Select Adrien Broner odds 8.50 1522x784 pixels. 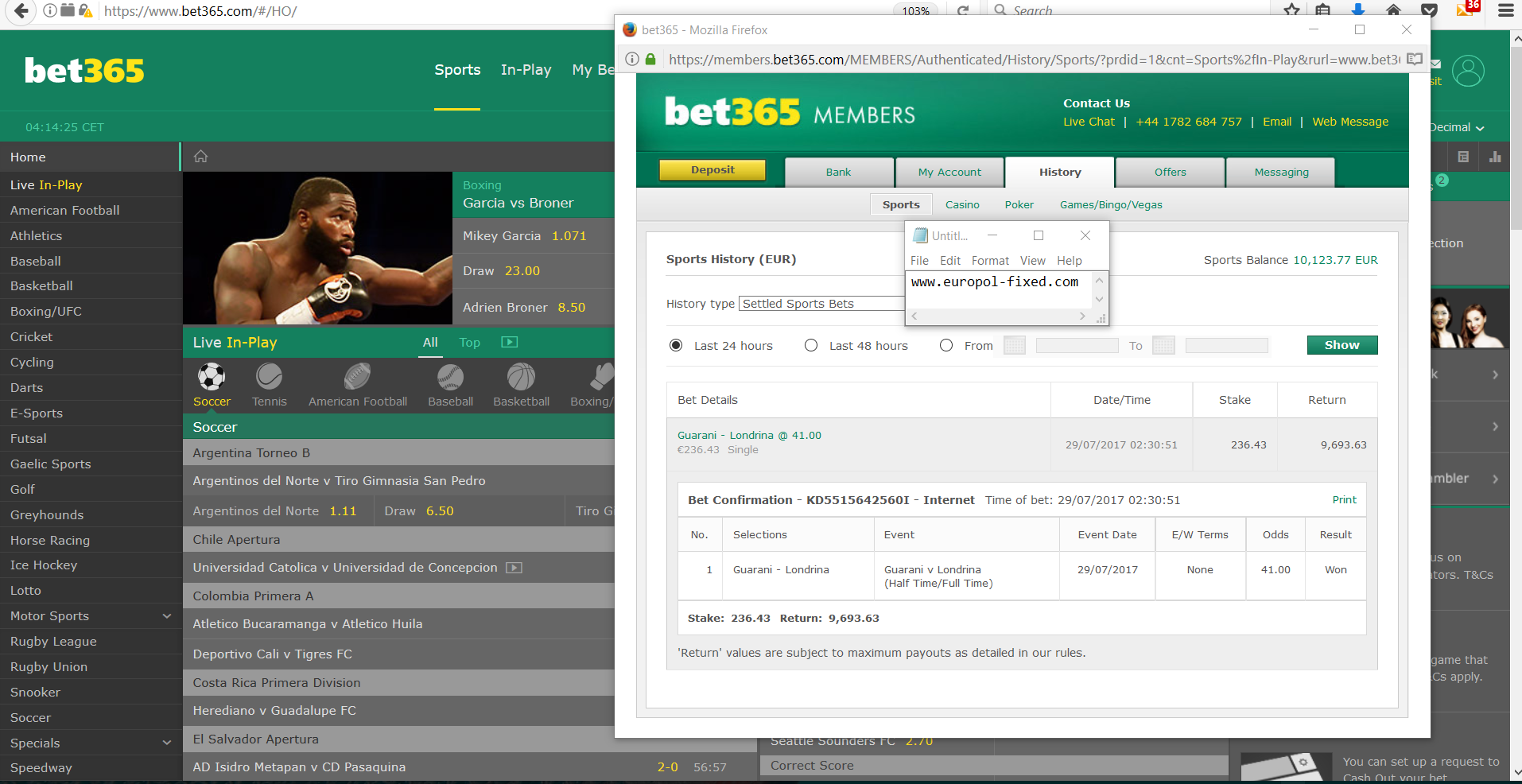click(571, 308)
